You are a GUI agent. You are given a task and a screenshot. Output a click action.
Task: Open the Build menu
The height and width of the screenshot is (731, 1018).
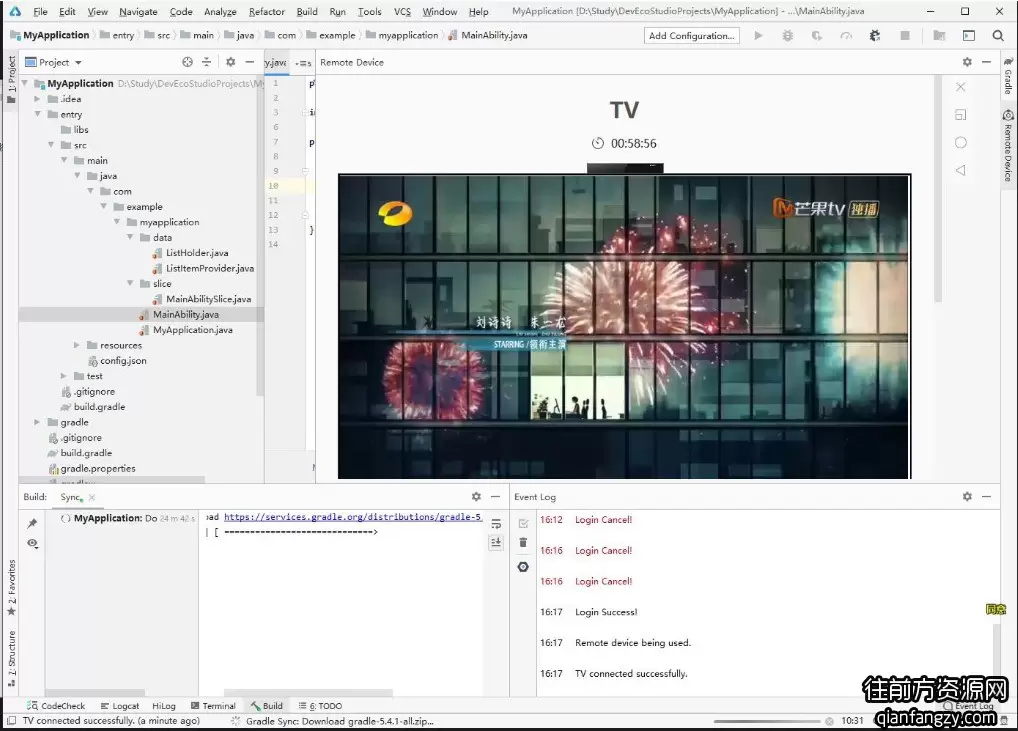(x=307, y=12)
